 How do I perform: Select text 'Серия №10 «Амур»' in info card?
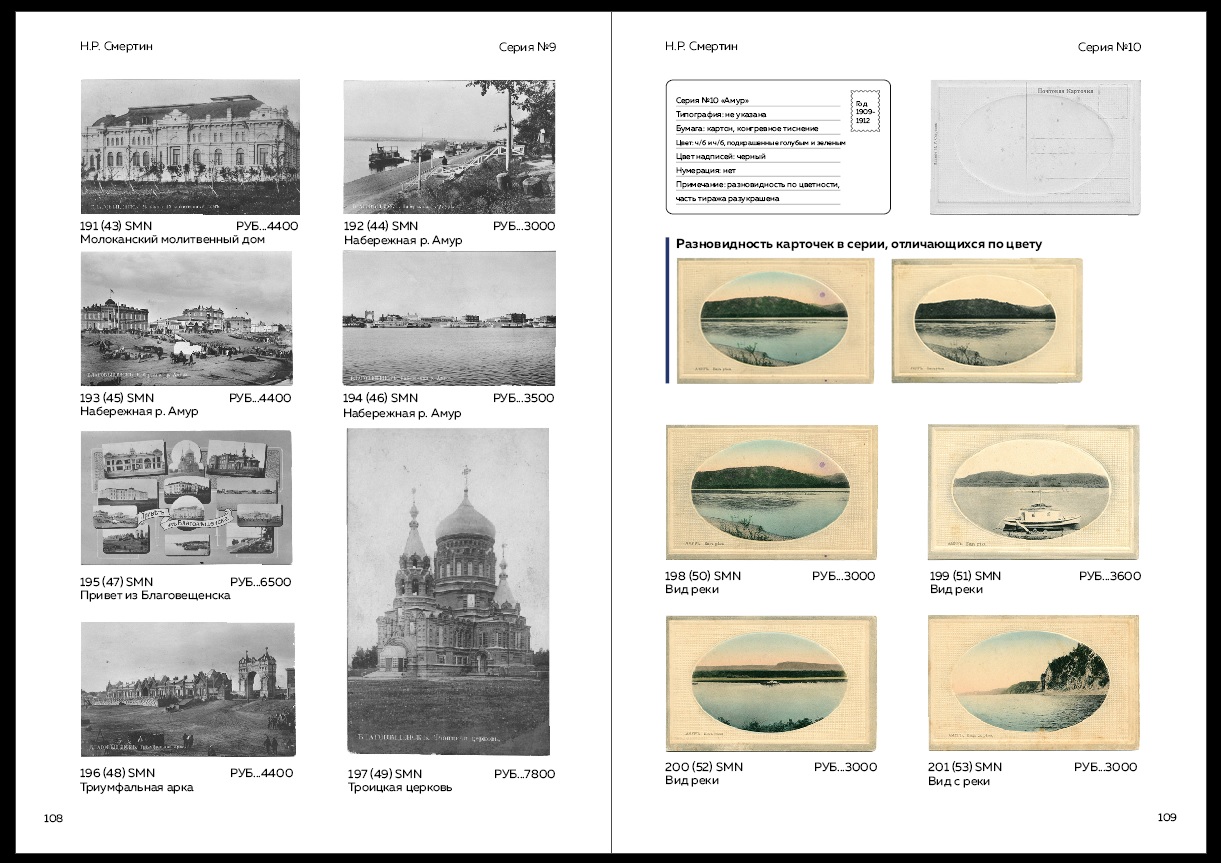click(711, 101)
